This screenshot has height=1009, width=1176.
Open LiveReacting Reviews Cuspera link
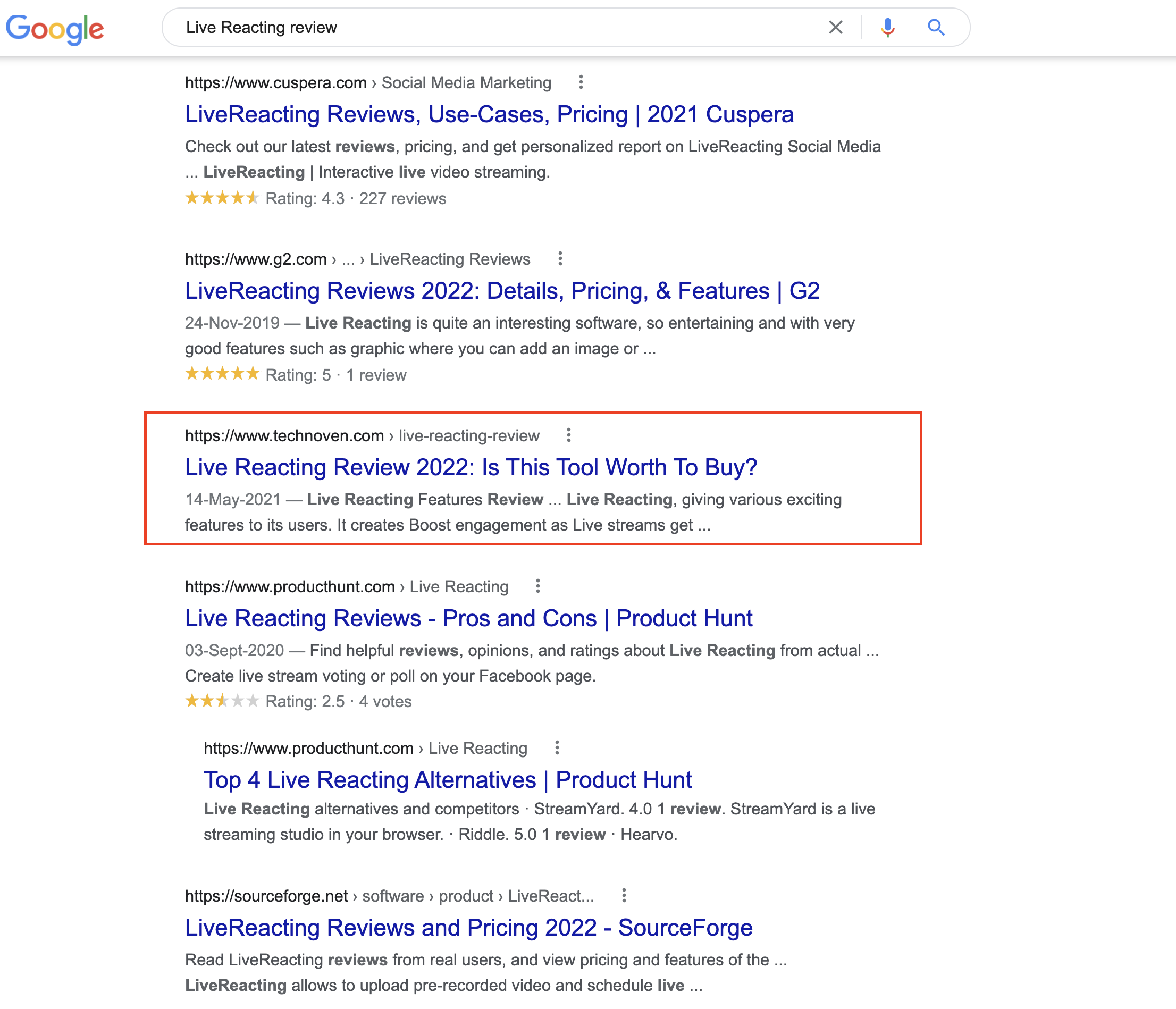tap(489, 115)
